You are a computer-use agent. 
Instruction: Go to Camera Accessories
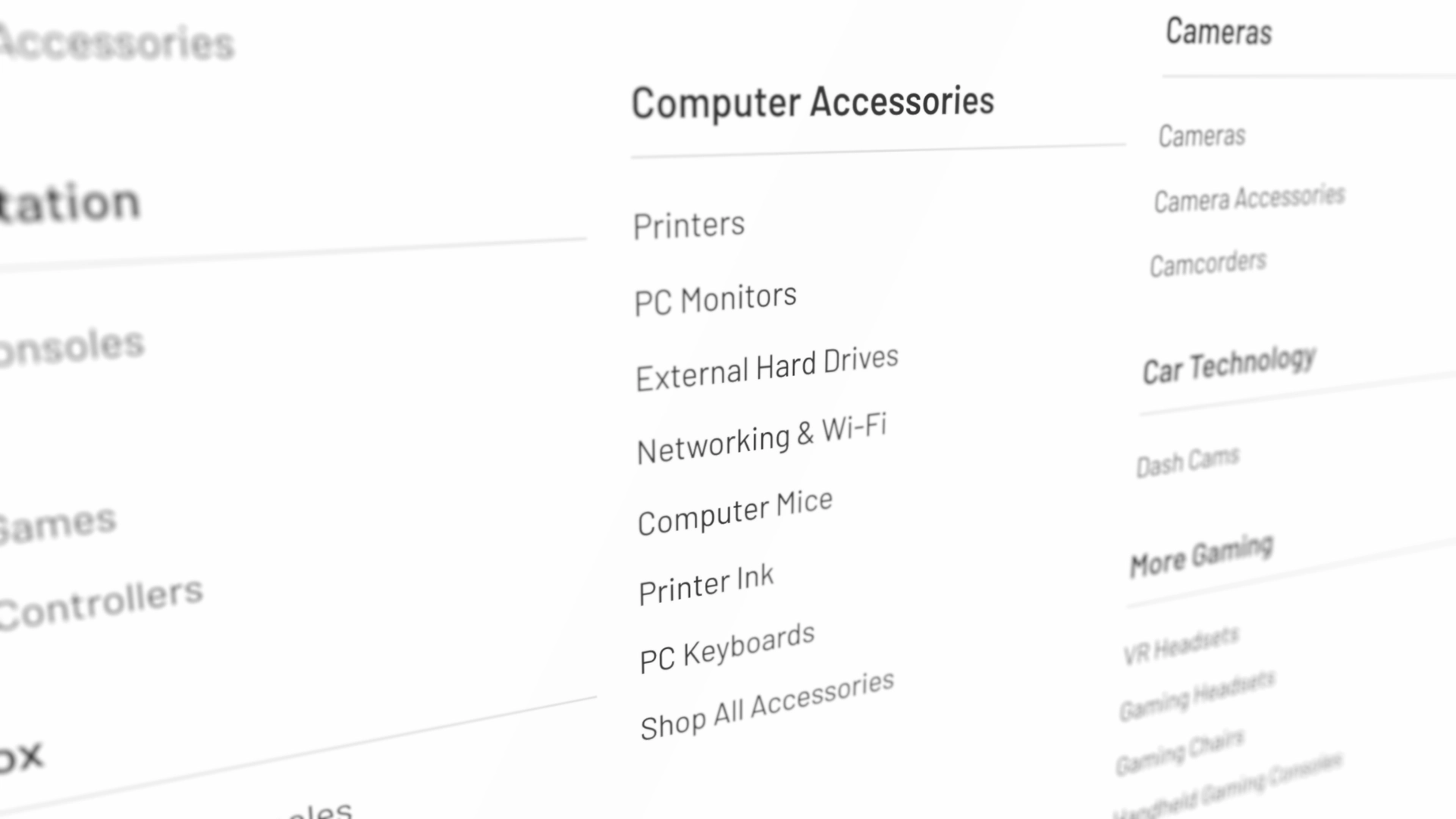pyautogui.click(x=1249, y=199)
